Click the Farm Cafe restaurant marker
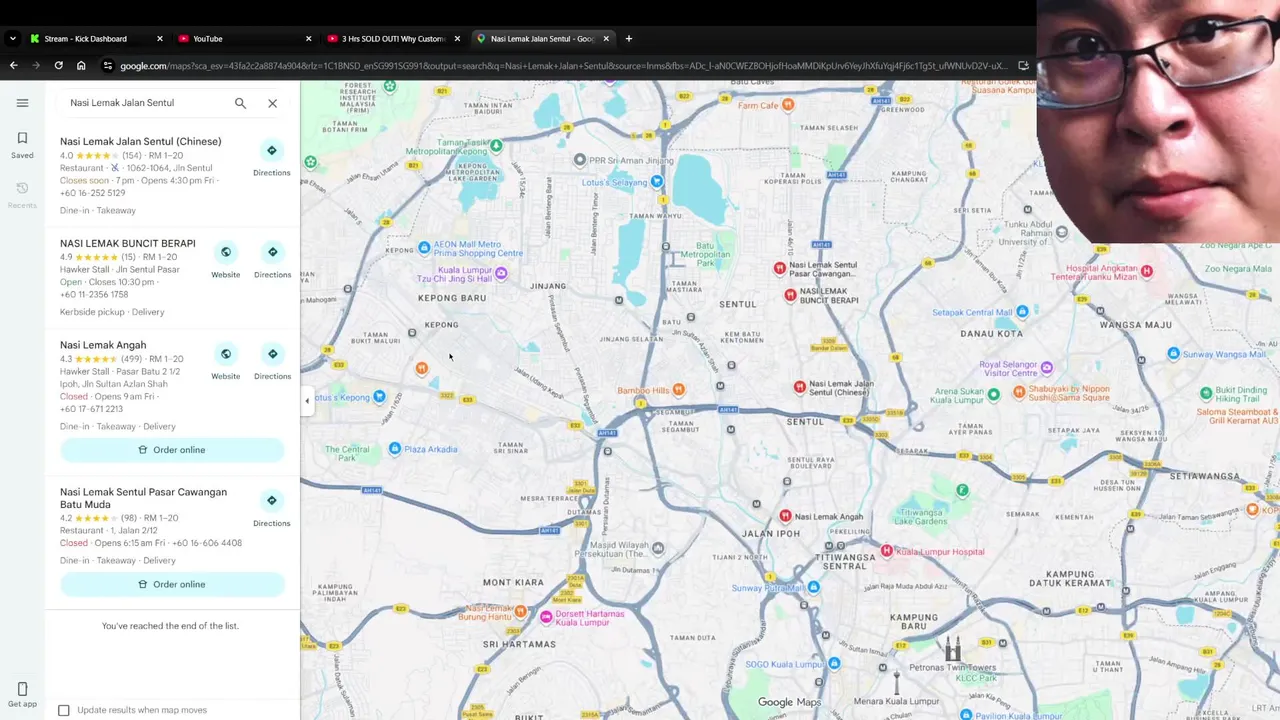This screenshot has height=720, width=1280. [788, 104]
